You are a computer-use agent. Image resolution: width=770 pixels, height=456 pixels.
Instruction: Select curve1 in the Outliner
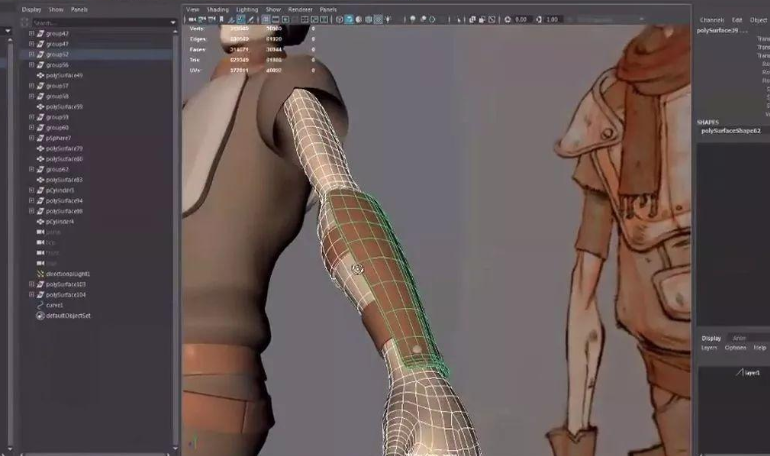pos(55,305)
